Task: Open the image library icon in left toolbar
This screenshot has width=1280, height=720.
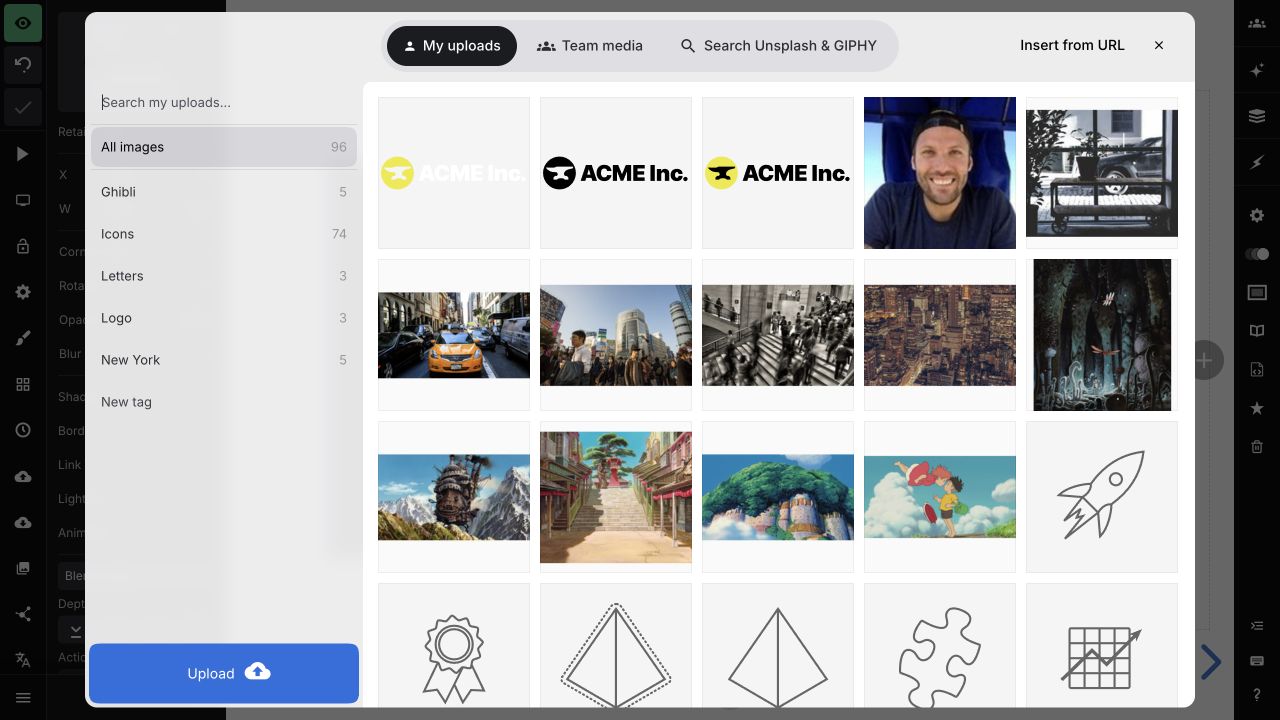Action: (23, 568)
